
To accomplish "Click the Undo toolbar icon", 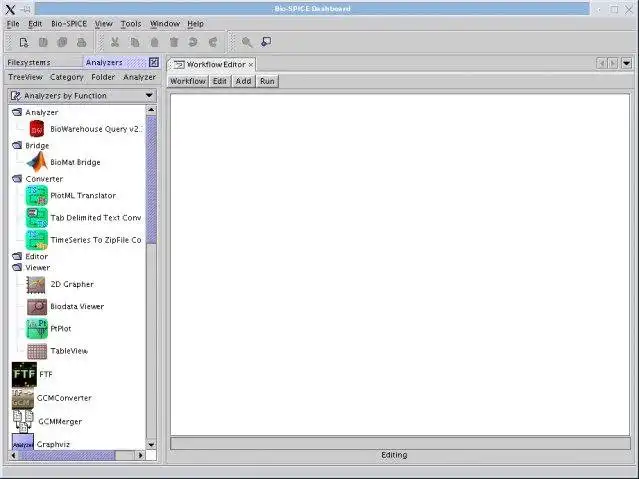I will tap(193, 42).
